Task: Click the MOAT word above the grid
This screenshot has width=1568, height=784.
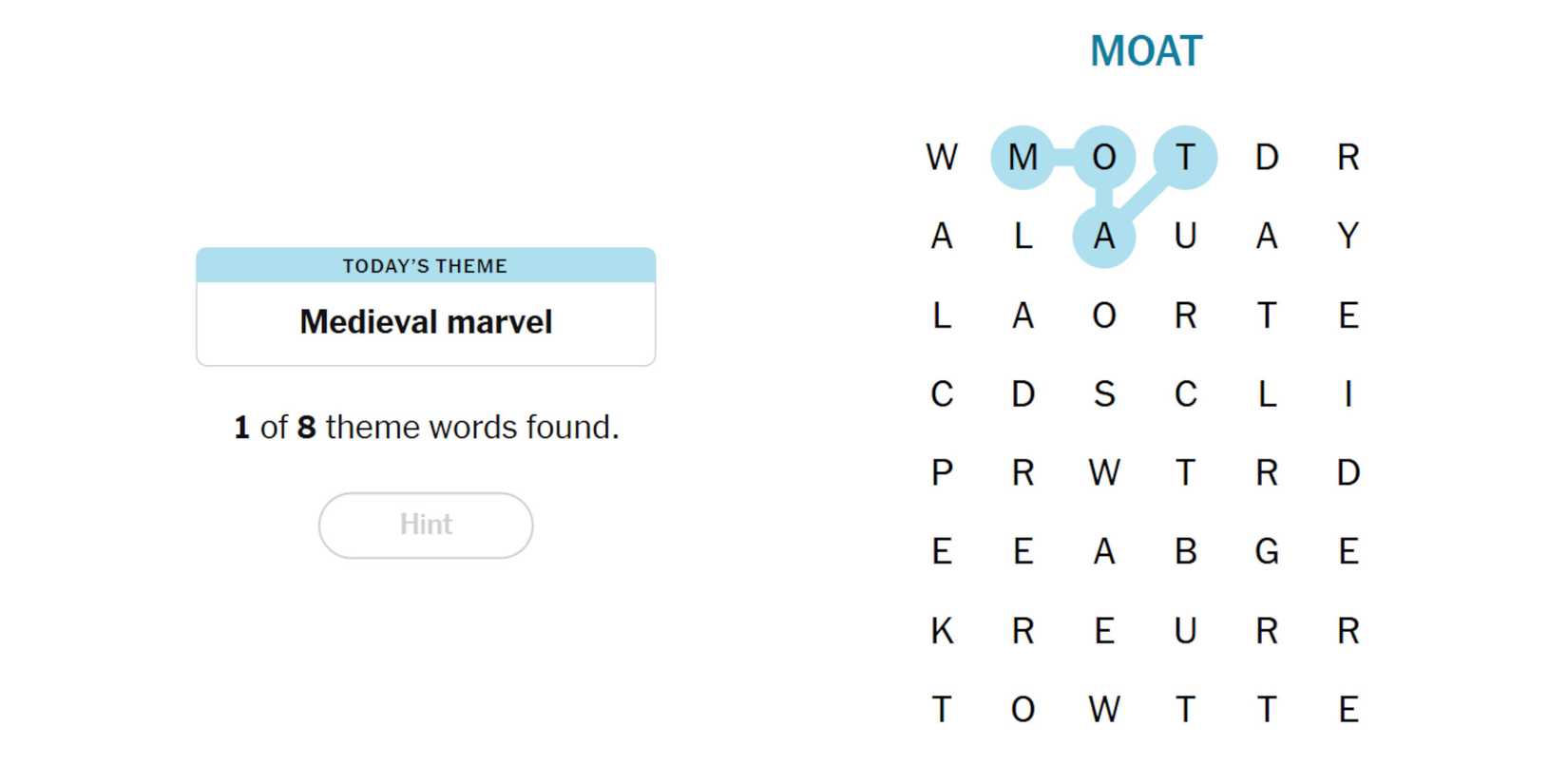Action: [1146, 51]
